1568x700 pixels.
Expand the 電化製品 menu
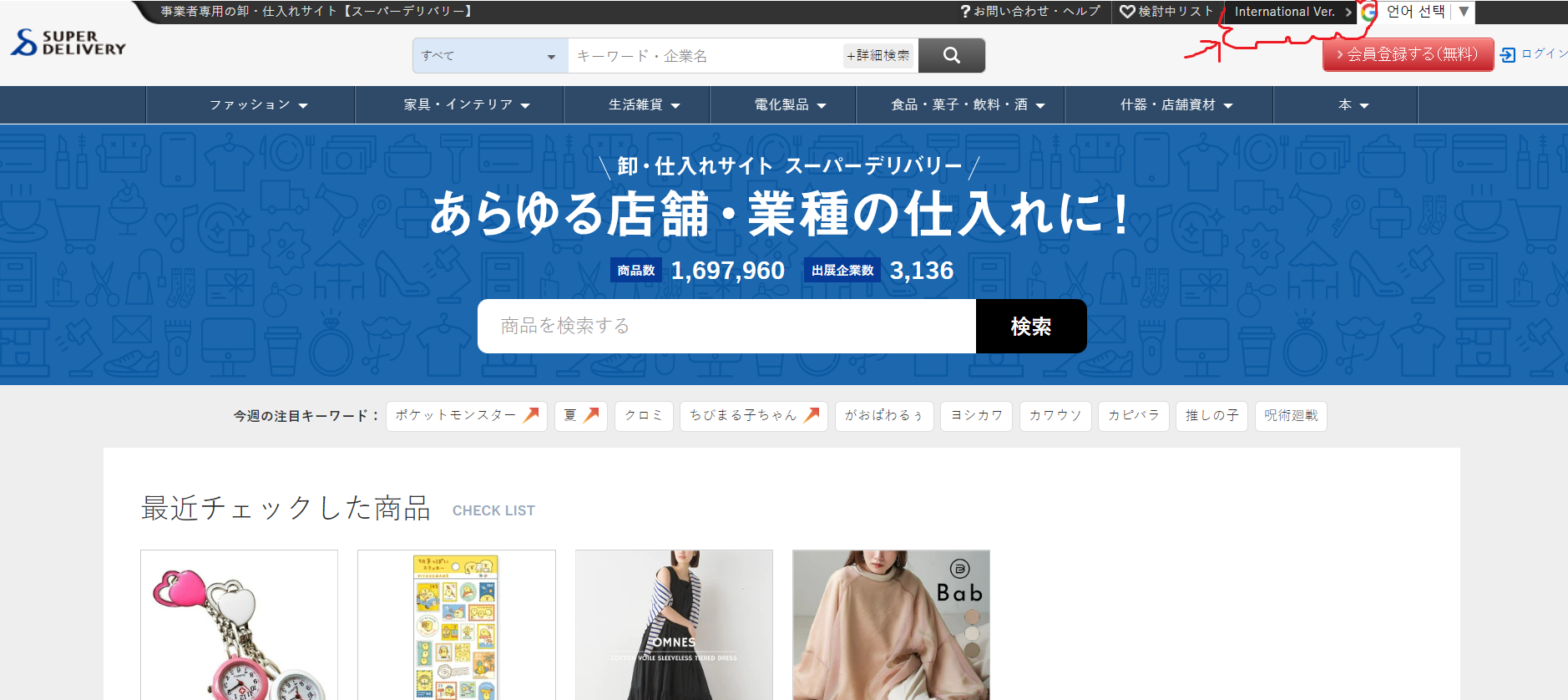(783, 104)
